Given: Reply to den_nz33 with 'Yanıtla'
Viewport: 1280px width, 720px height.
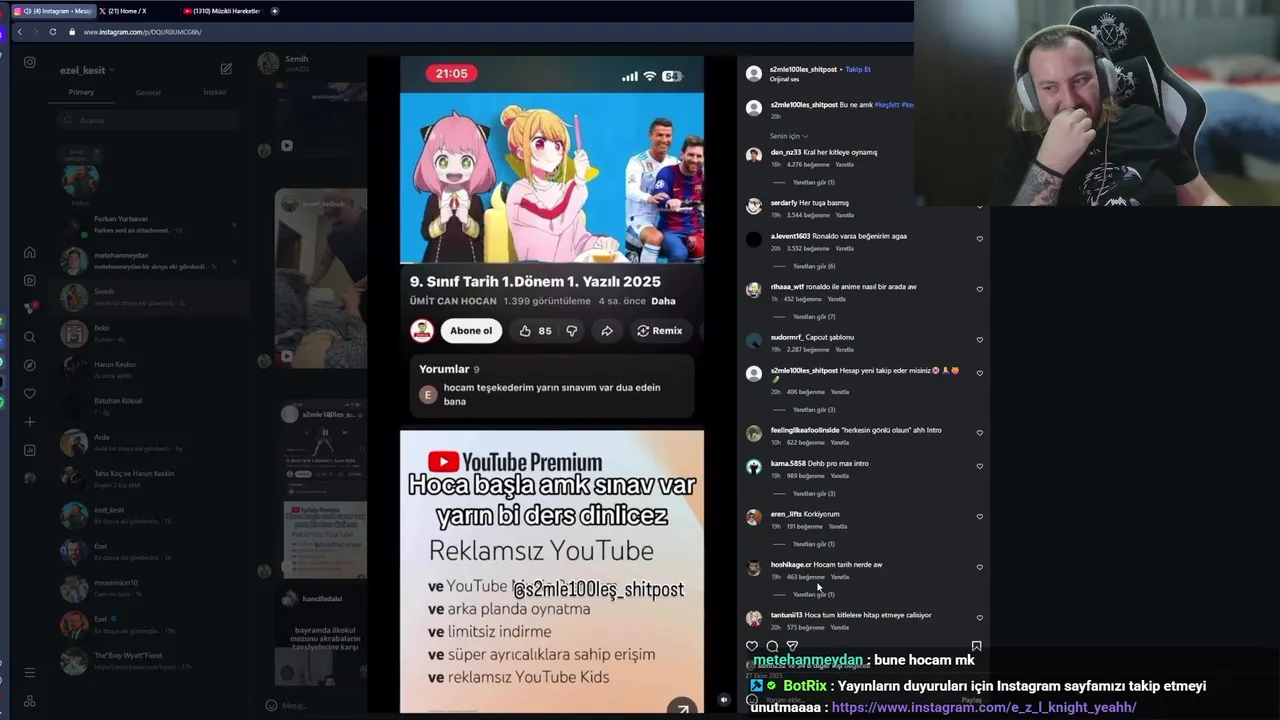Looking at the screenshot, I should click(844, 164).
